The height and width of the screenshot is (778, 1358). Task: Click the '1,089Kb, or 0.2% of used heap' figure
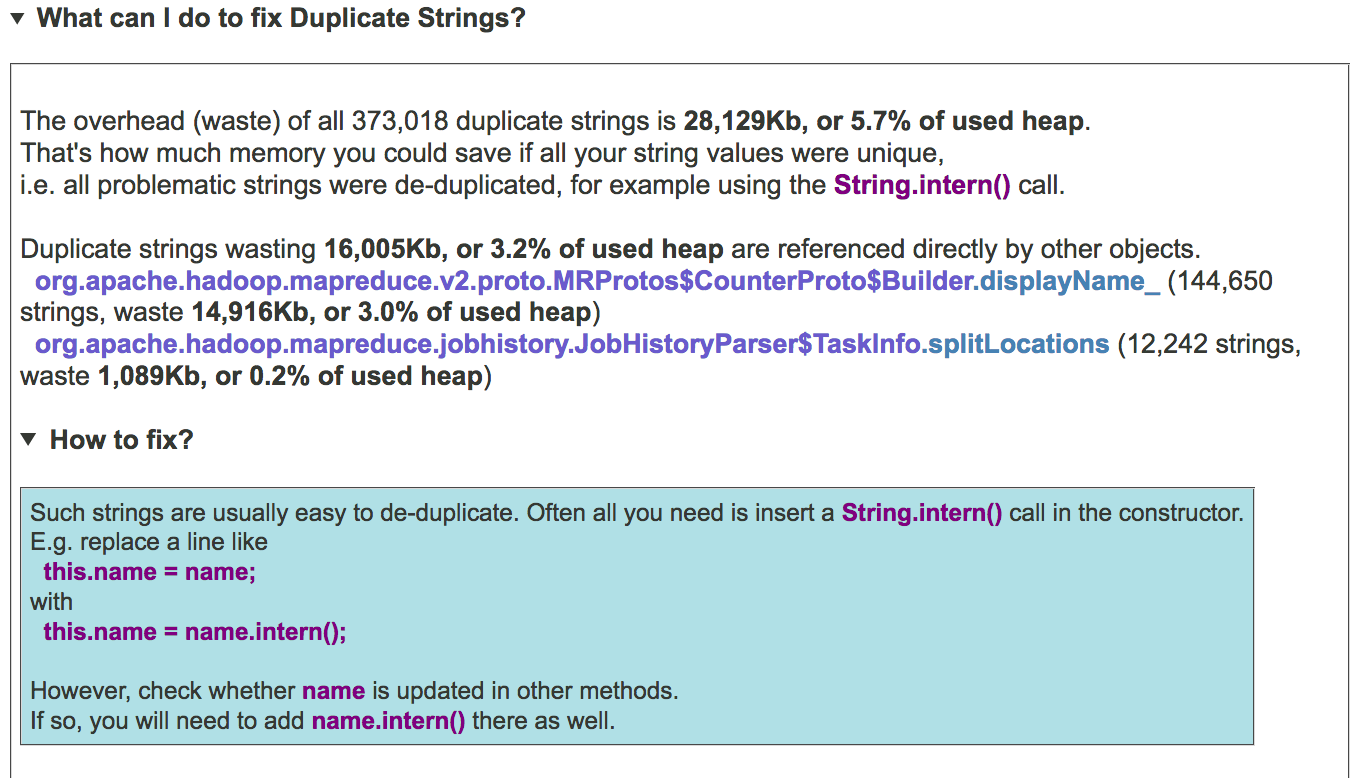pos(290,377)
